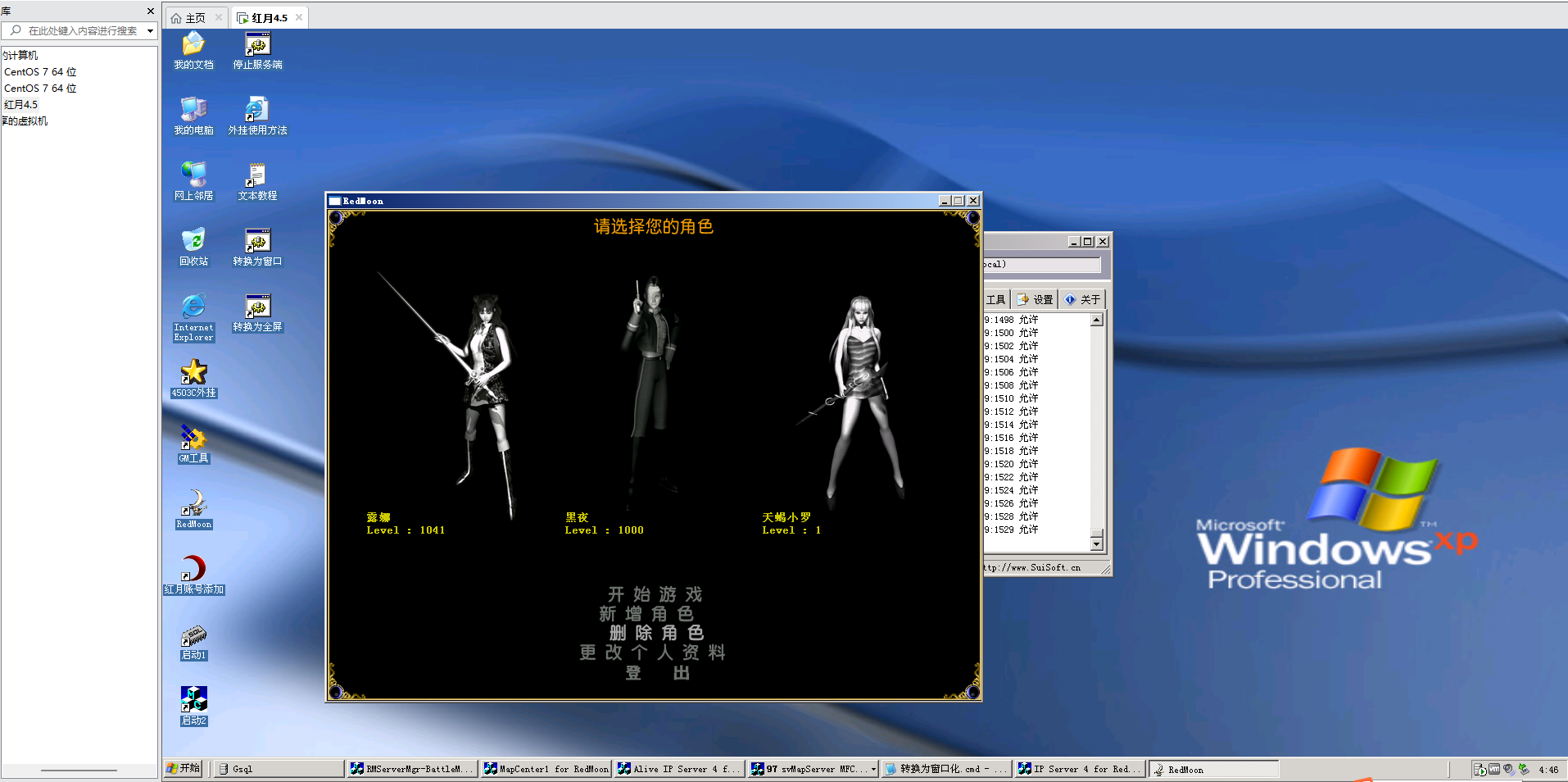Open the Internet Explorer desktop icon
Screen dimensions: 1568x782
pyautogui.click(x=193, y=308)
